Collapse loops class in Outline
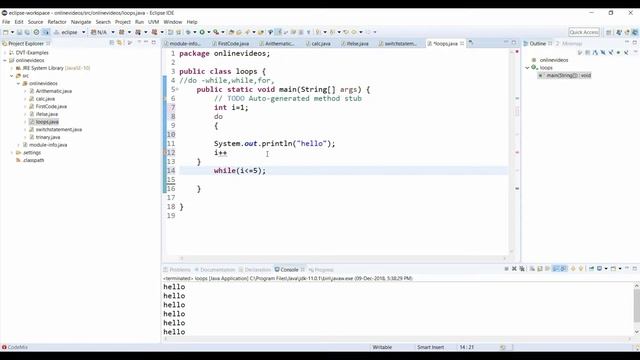The image size is (640, 360). coord(527,68)
